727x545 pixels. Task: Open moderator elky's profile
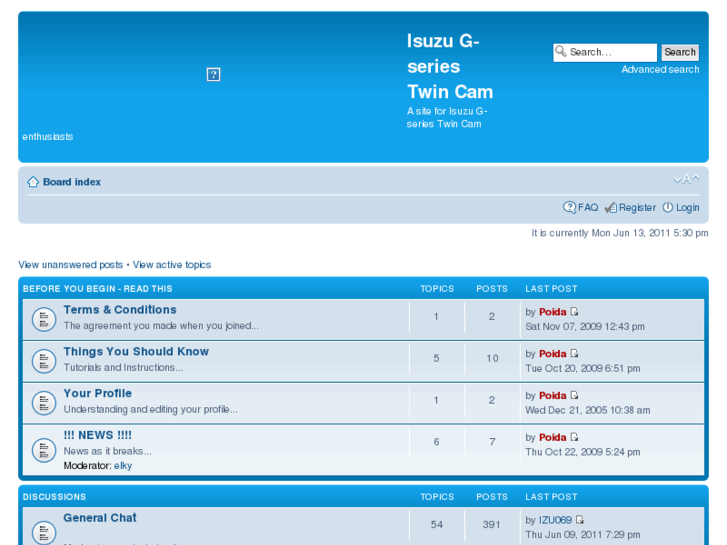(123, 466)
